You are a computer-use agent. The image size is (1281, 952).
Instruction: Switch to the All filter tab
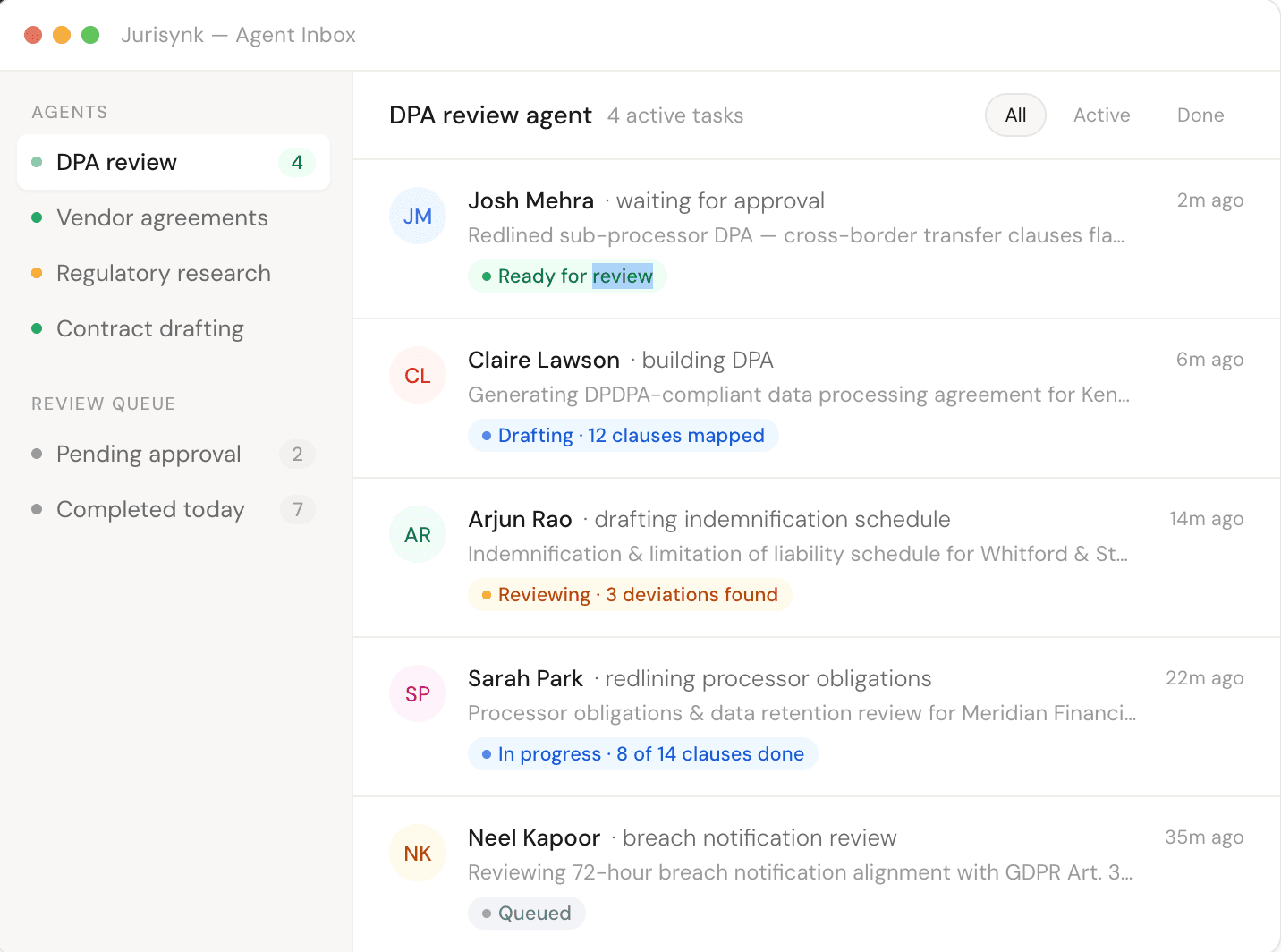coord(1015,115)
